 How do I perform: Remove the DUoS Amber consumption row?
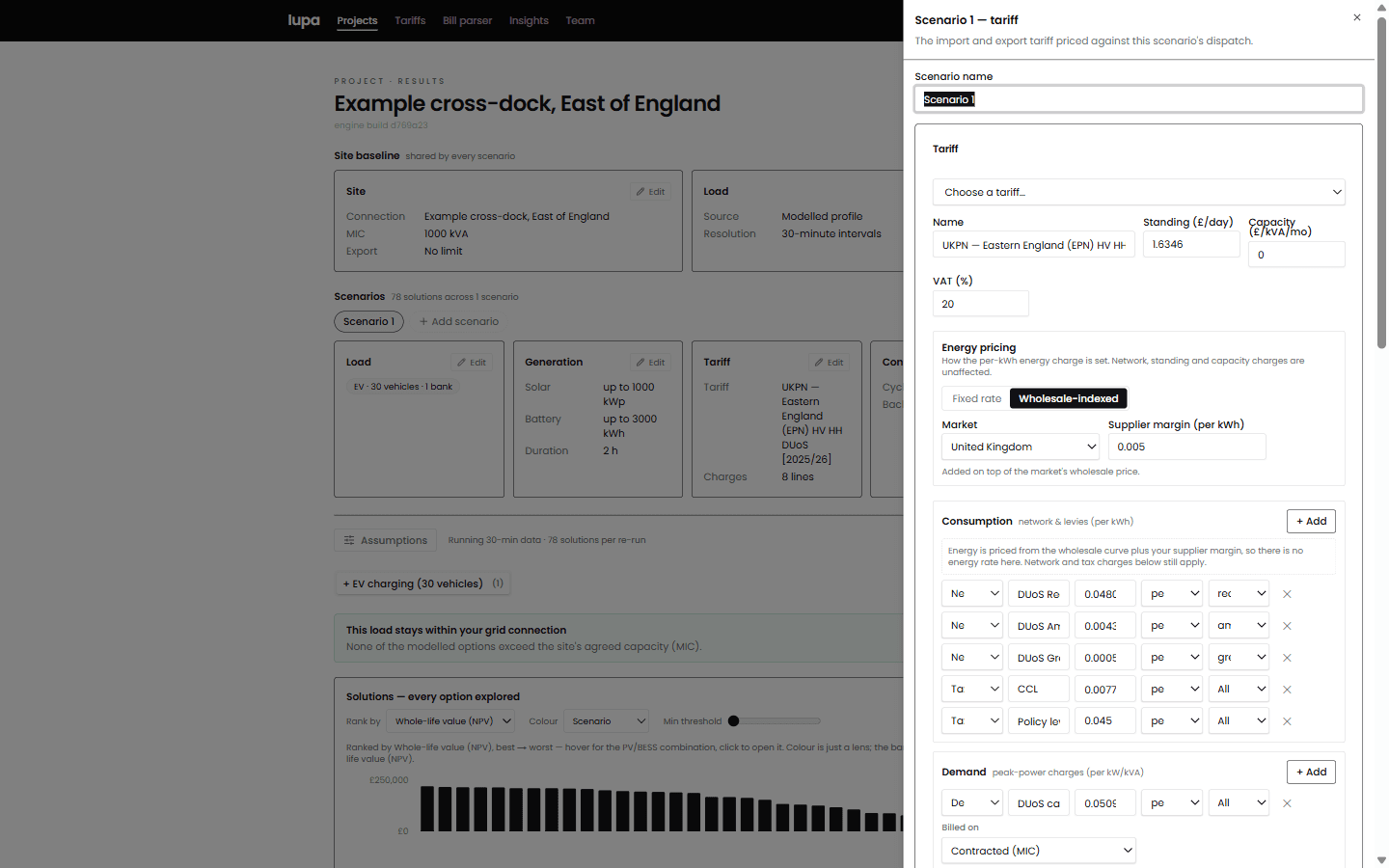1287,626
